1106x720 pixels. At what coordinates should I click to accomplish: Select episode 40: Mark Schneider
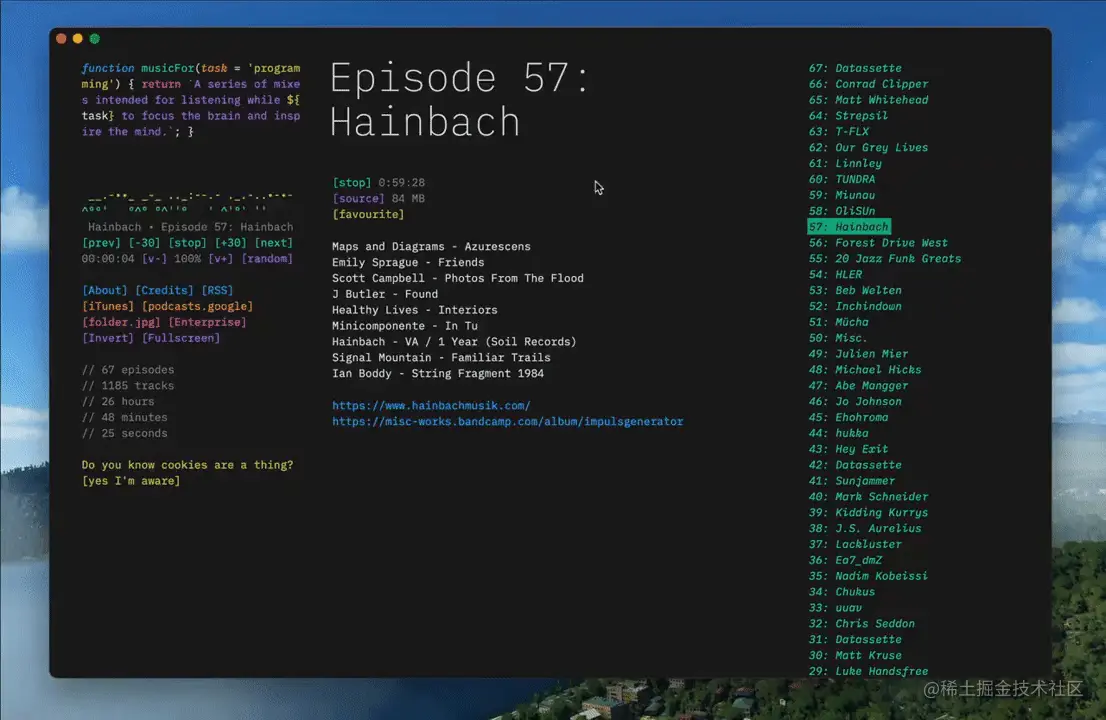pos(868,496)
